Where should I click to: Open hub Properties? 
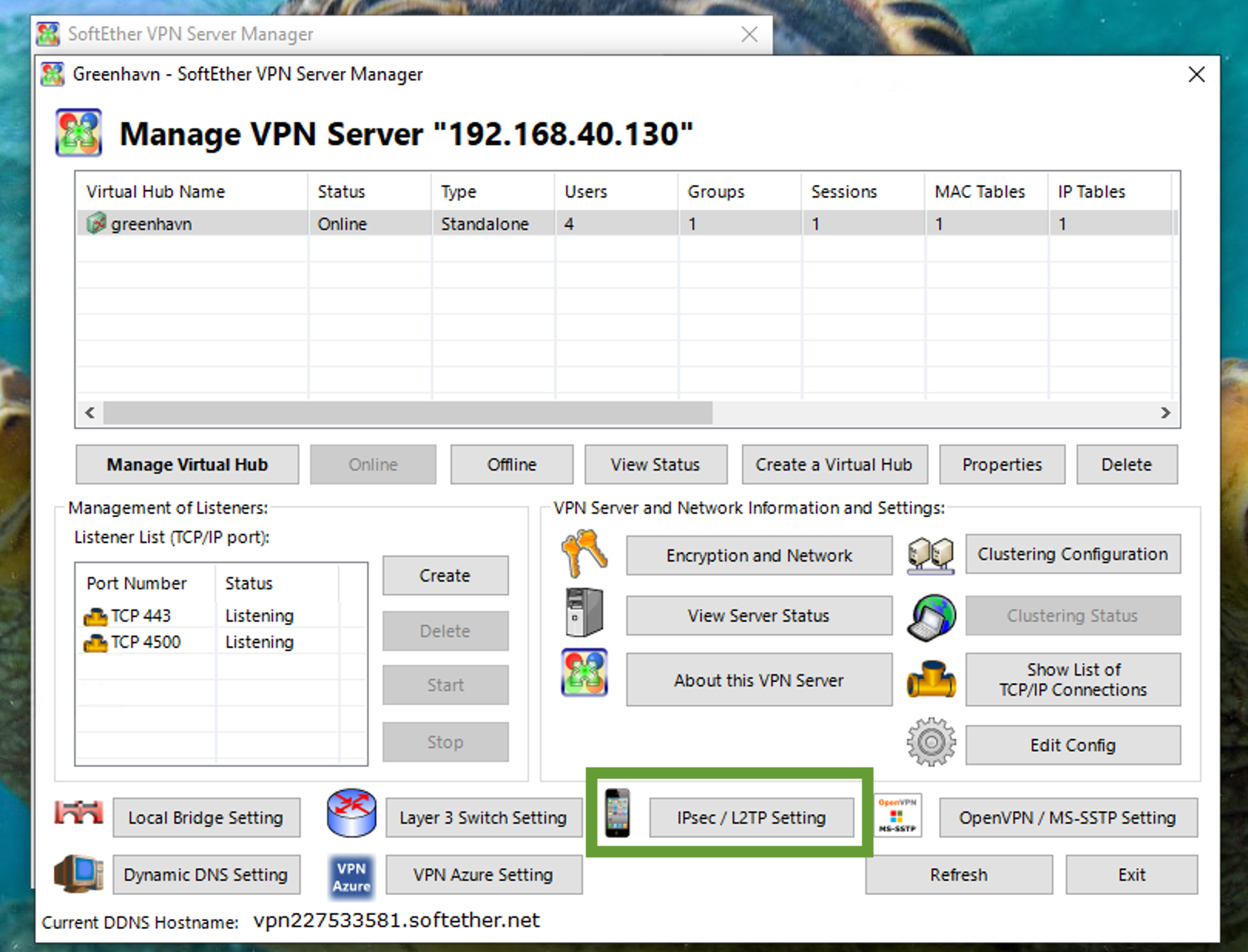click(x=1002, y=464)
